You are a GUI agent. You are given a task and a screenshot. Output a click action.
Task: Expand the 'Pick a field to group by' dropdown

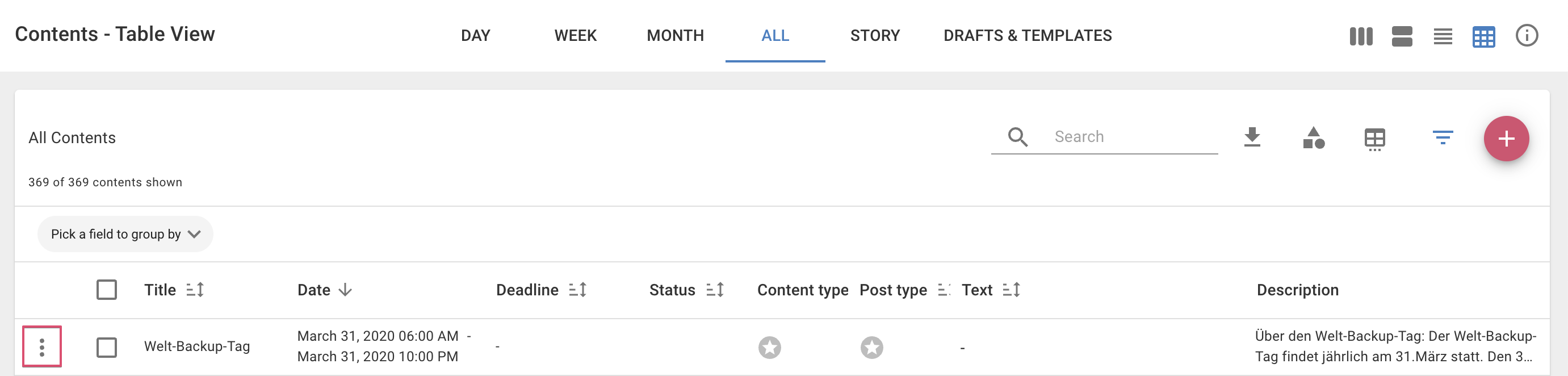(x=125, y=234)
